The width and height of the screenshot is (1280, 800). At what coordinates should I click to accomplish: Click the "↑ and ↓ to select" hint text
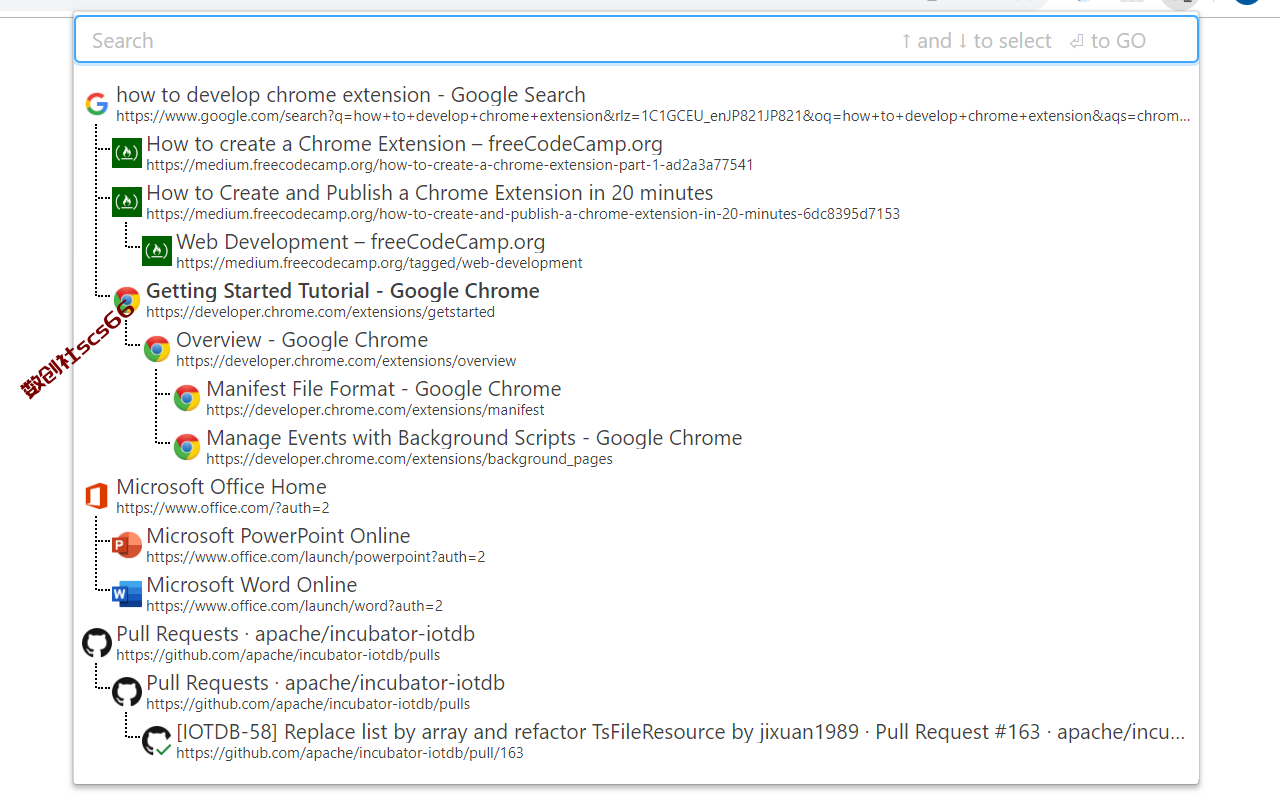point(976,41)
